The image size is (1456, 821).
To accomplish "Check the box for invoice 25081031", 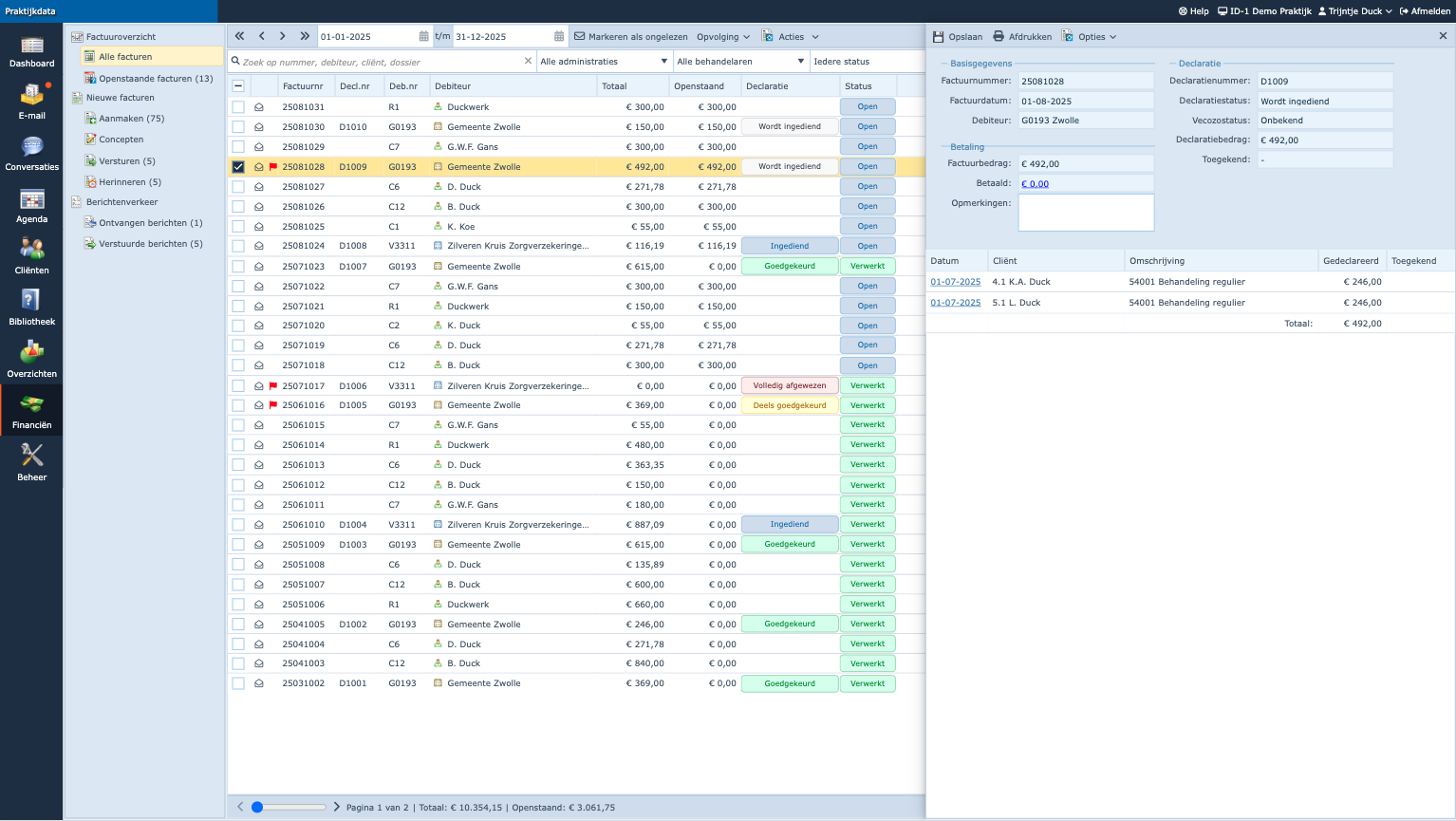I will tap(238, 107).
